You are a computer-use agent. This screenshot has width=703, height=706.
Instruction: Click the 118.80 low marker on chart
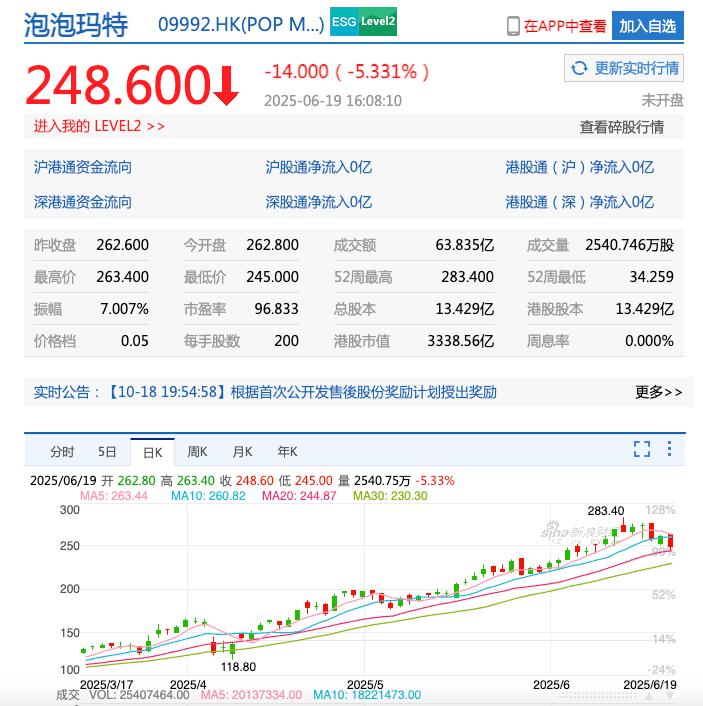[x=238, y=667]
